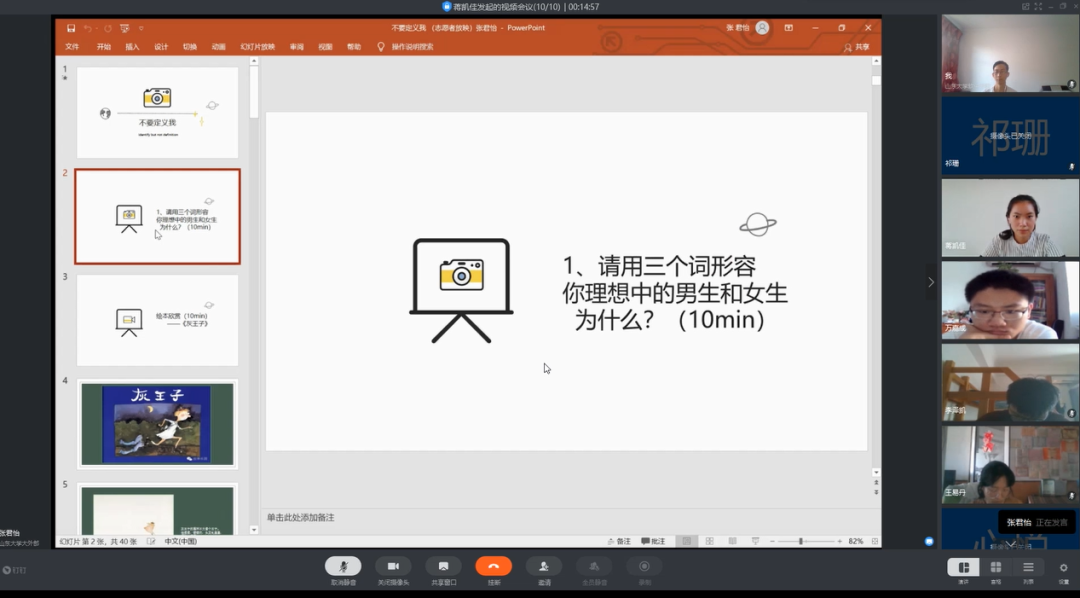
Task: Open the quick access toolbar customize dropdown
Action: click(x=141, y=28)
